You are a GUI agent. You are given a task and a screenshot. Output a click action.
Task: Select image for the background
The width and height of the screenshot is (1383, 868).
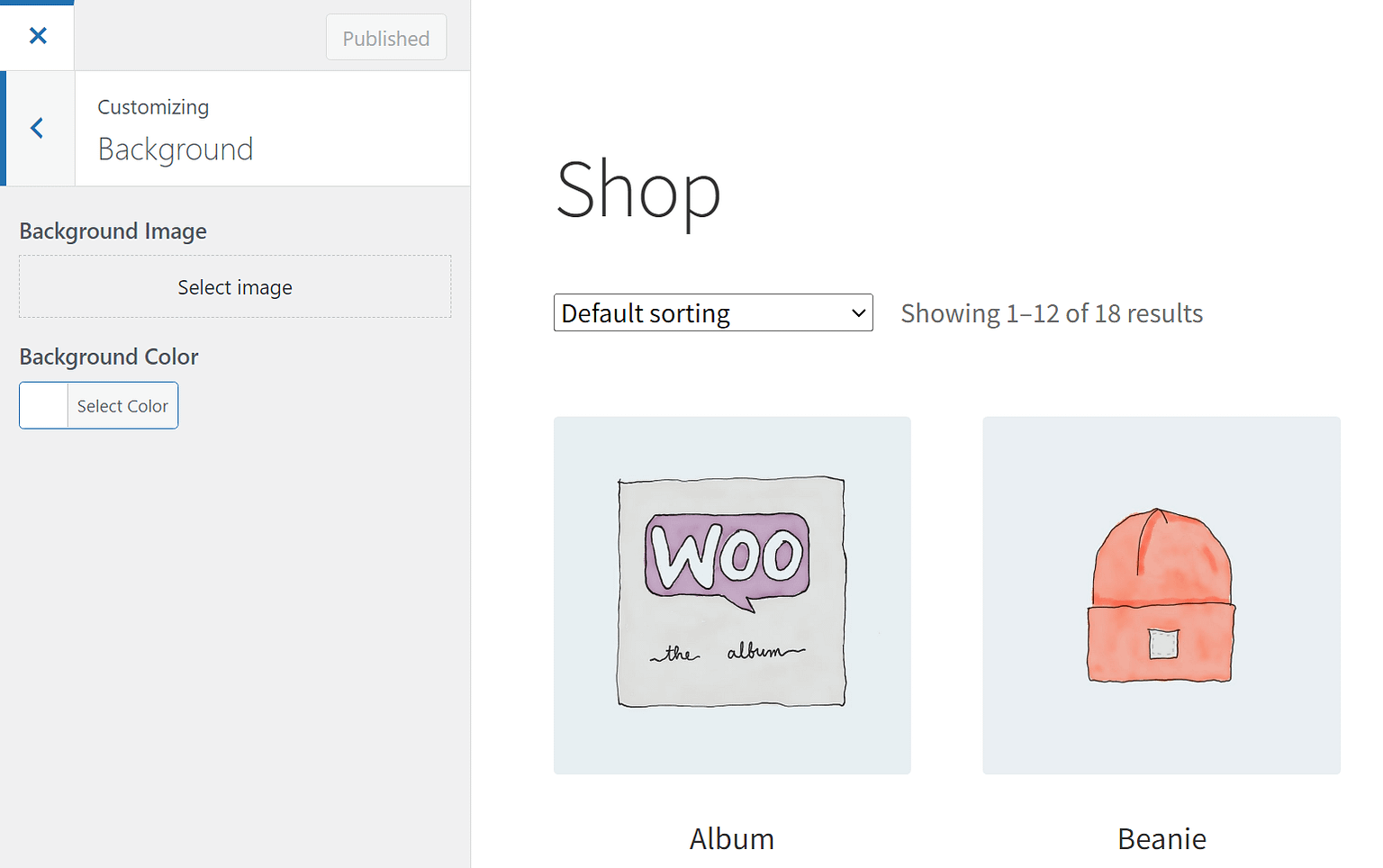(234, 286)
